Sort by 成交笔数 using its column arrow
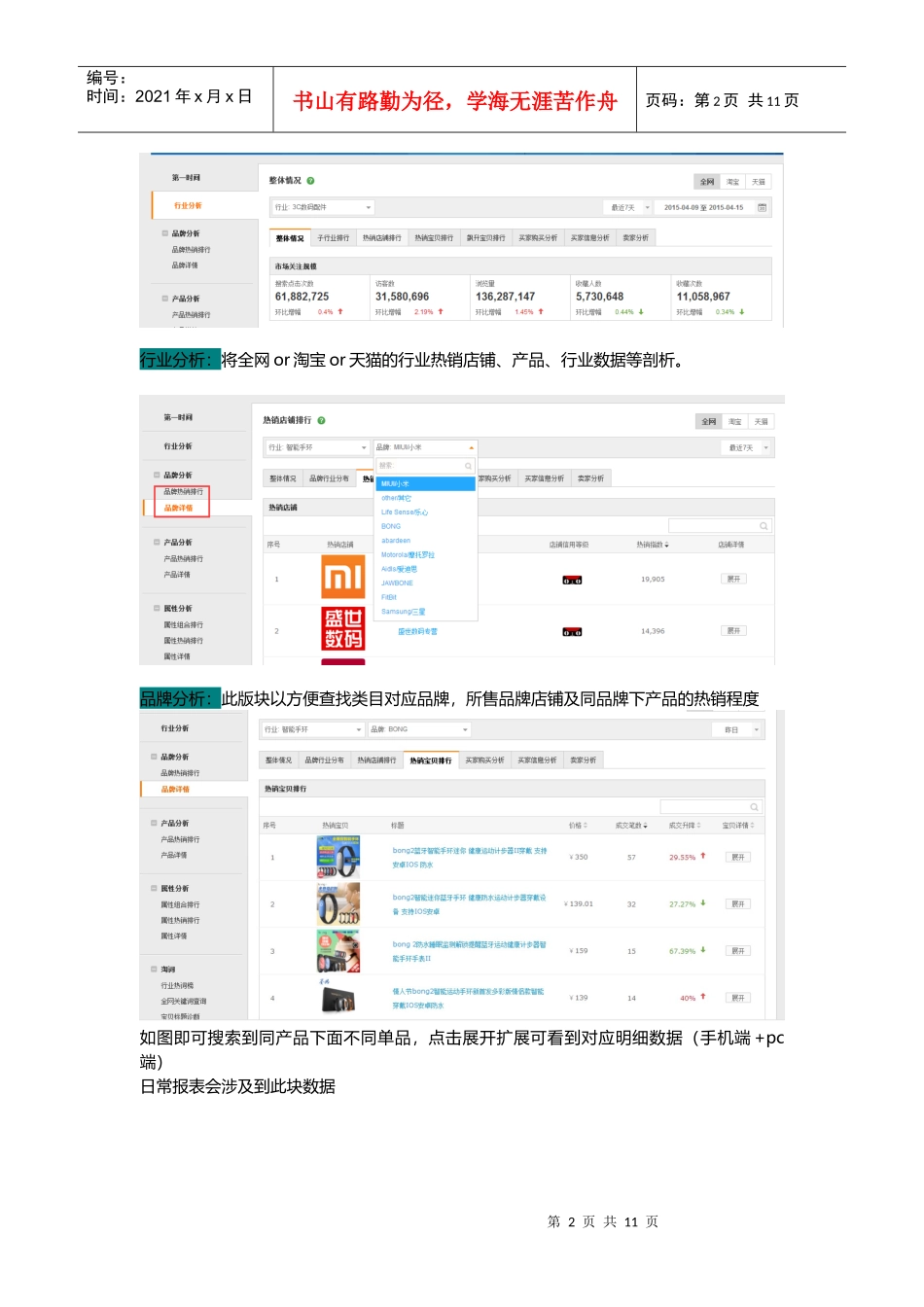The height and width of the screenshot is (1307, 924). coord(646,826)
